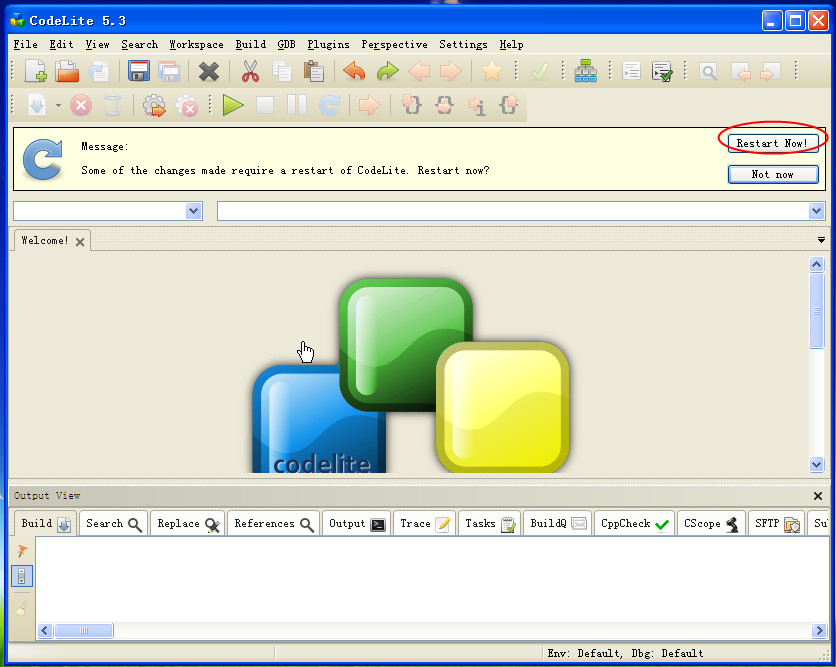Click the Welcome page vertical scrollbar thumb

(x=816, y=311)
